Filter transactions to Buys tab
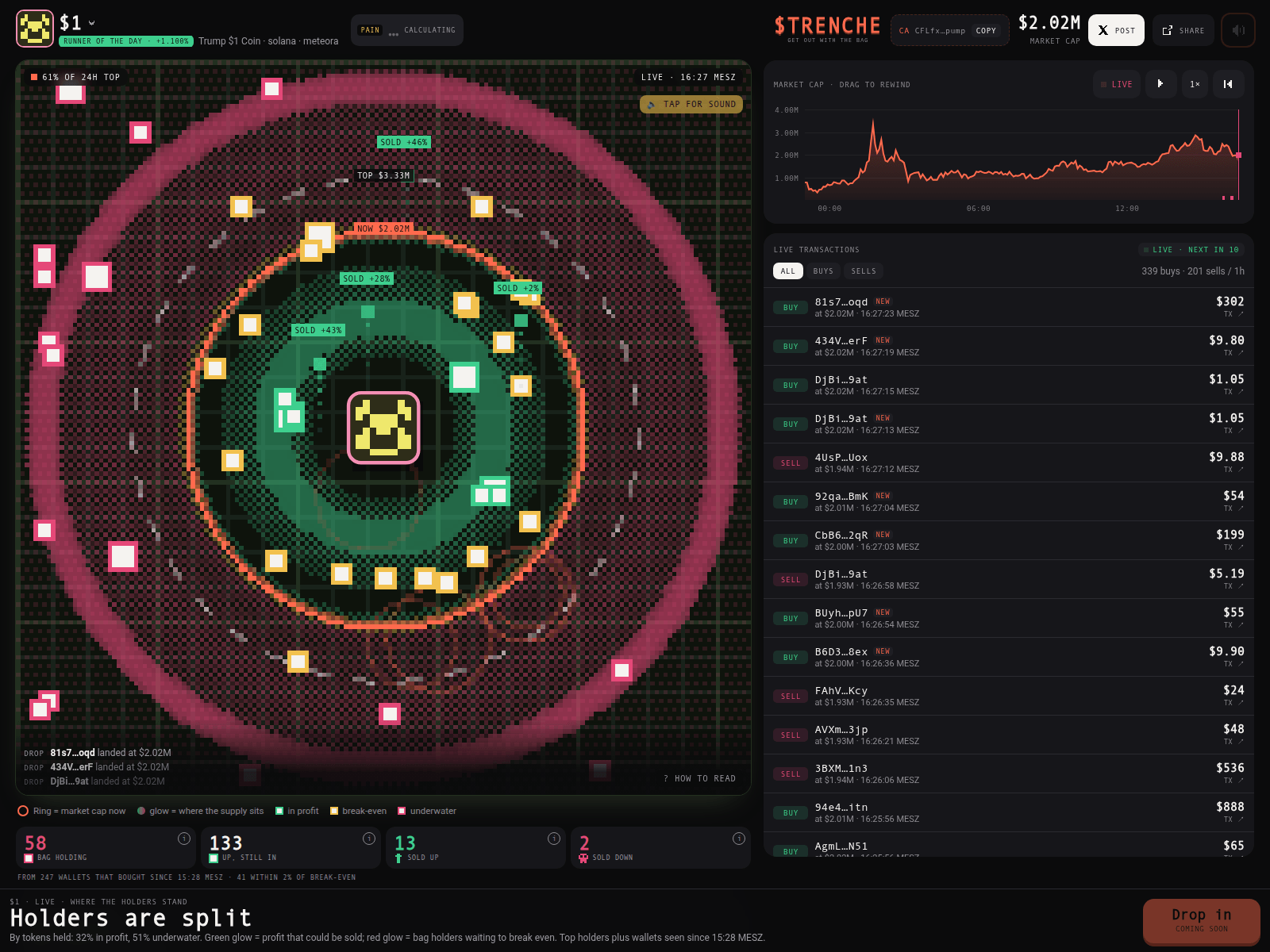 [823, 271]
